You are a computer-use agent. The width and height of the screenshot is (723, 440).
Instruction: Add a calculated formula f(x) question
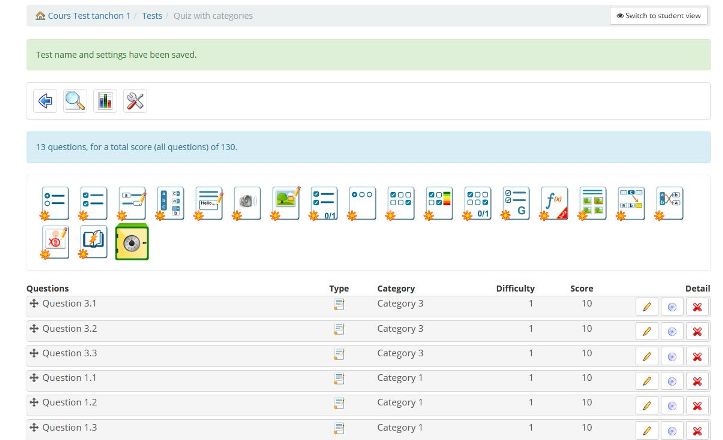pos(554,203)
